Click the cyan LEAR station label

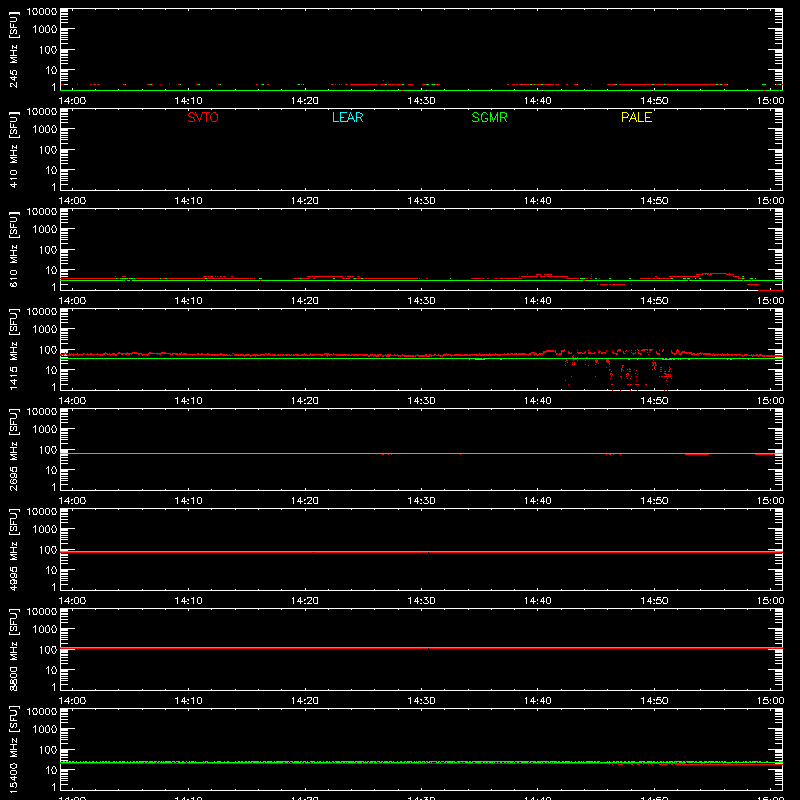click(x=347, y=117)
